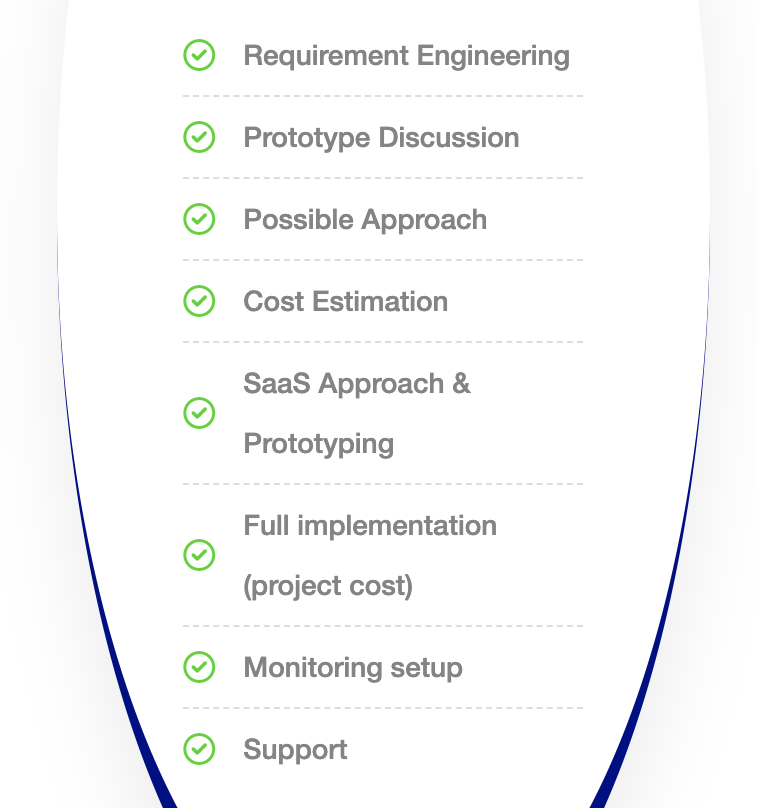
Task: Open the Requirement Engineering item
Action: pyautogui.click(x=406, y=56)
